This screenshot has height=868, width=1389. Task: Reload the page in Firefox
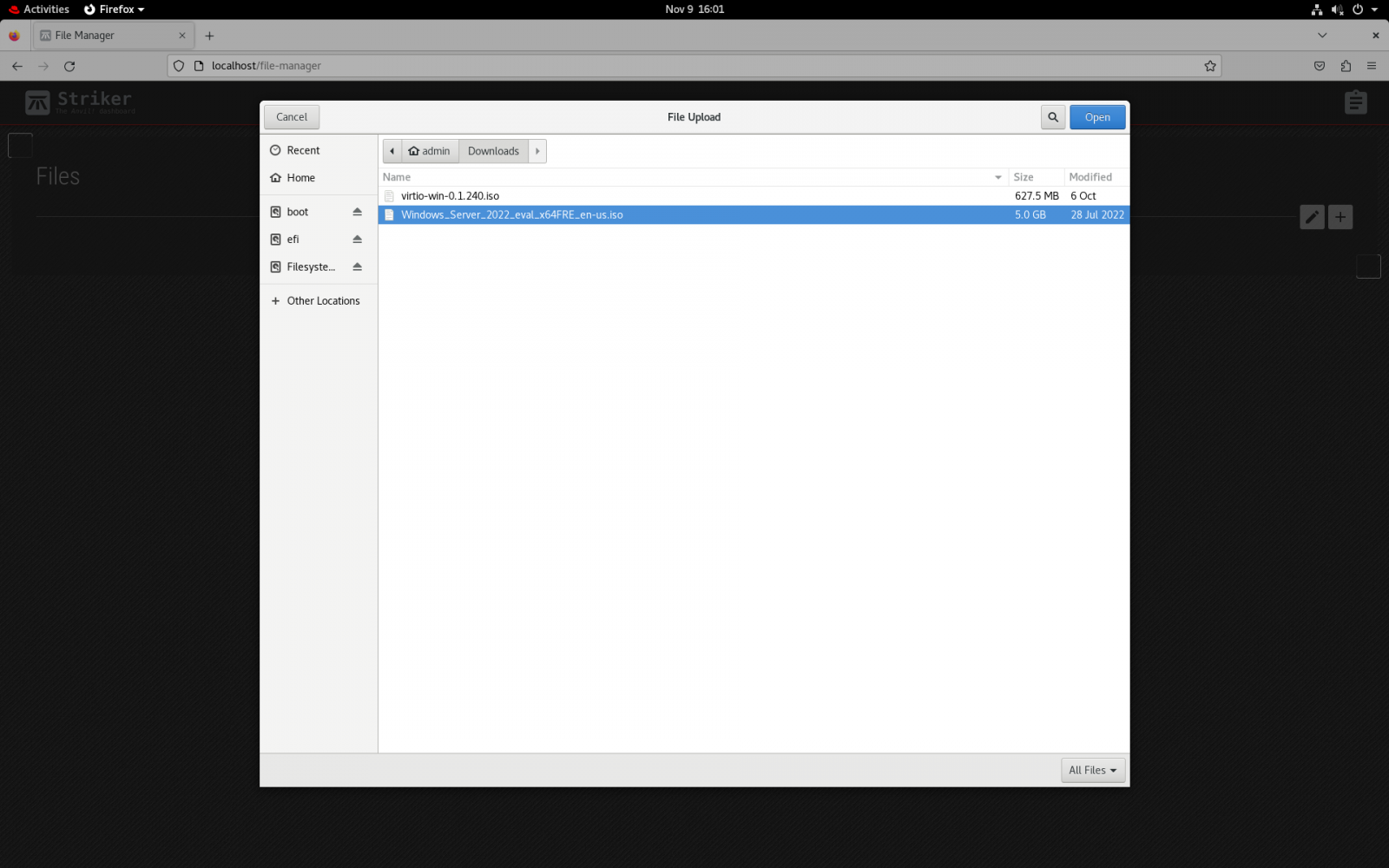coord(69,66)
